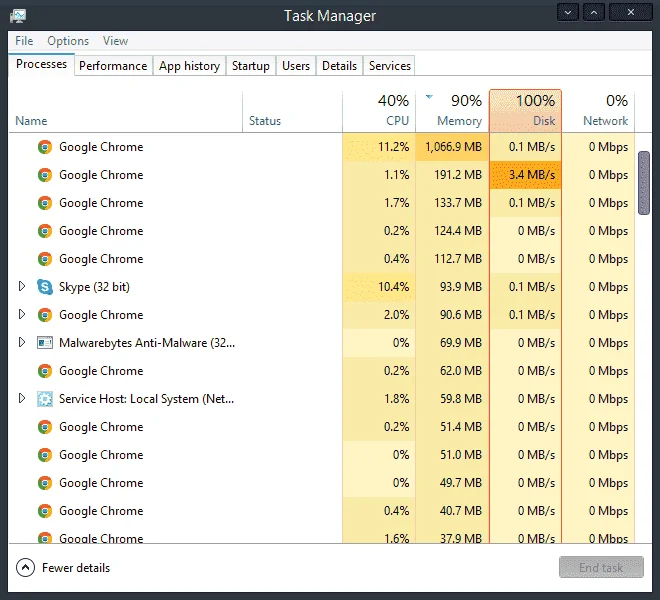Expand the Skype (32 bit) process group
The width and height of the screenshot is (660, 600).
22,286
